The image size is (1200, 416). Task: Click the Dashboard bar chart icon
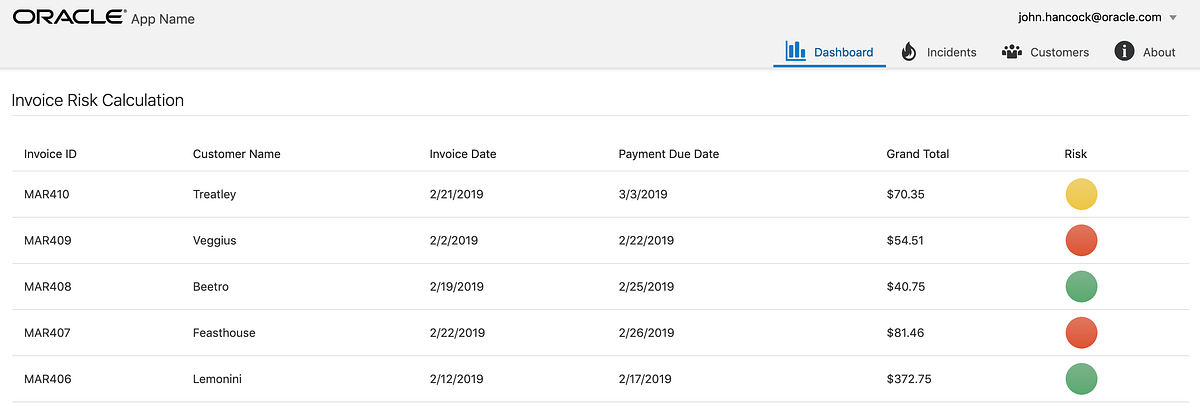(x=795, y=51)
